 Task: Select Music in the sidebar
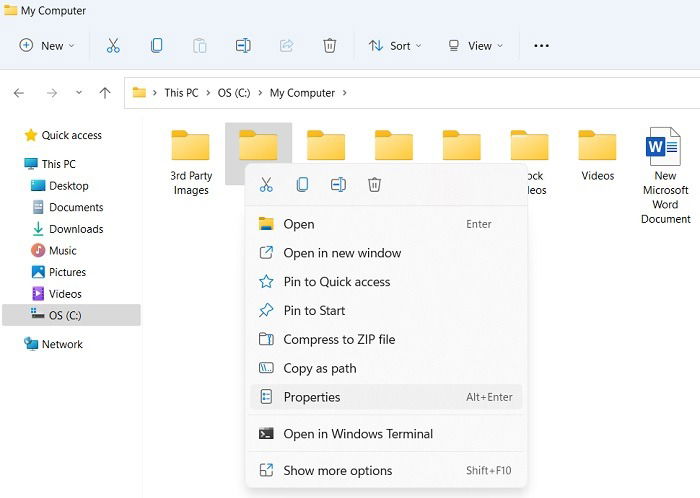coord(54,250)
